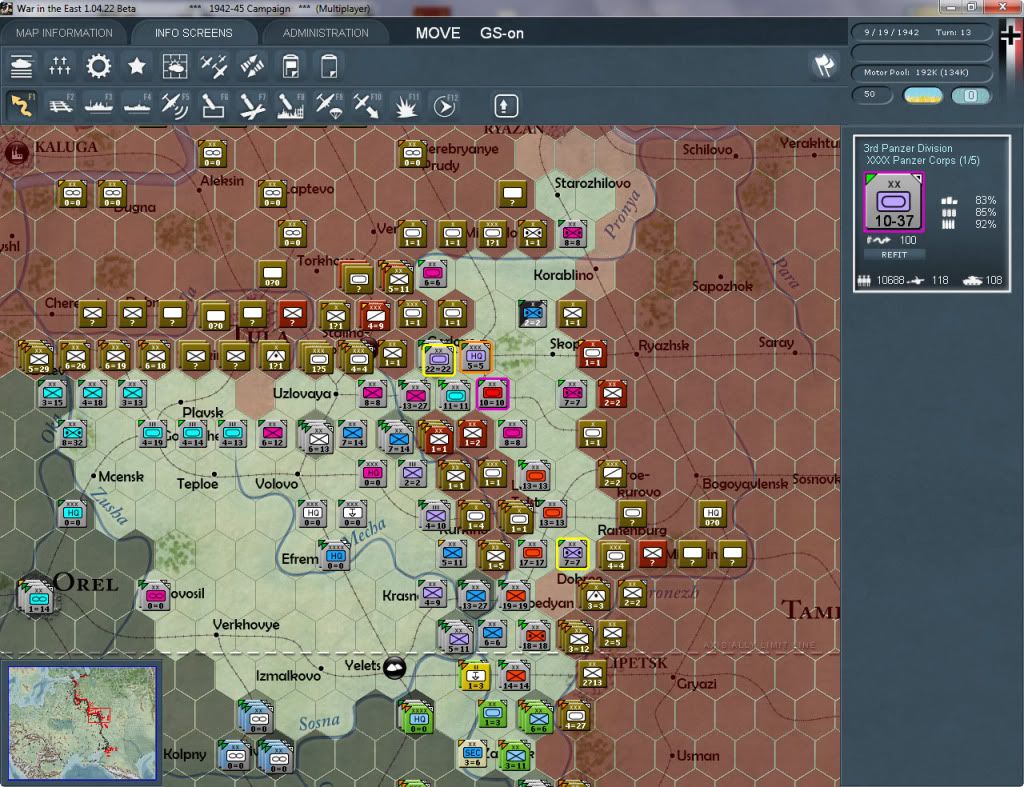Click the Kaluga city factory icon
This screenshot has height=787, width=1024.
[16, 153]
